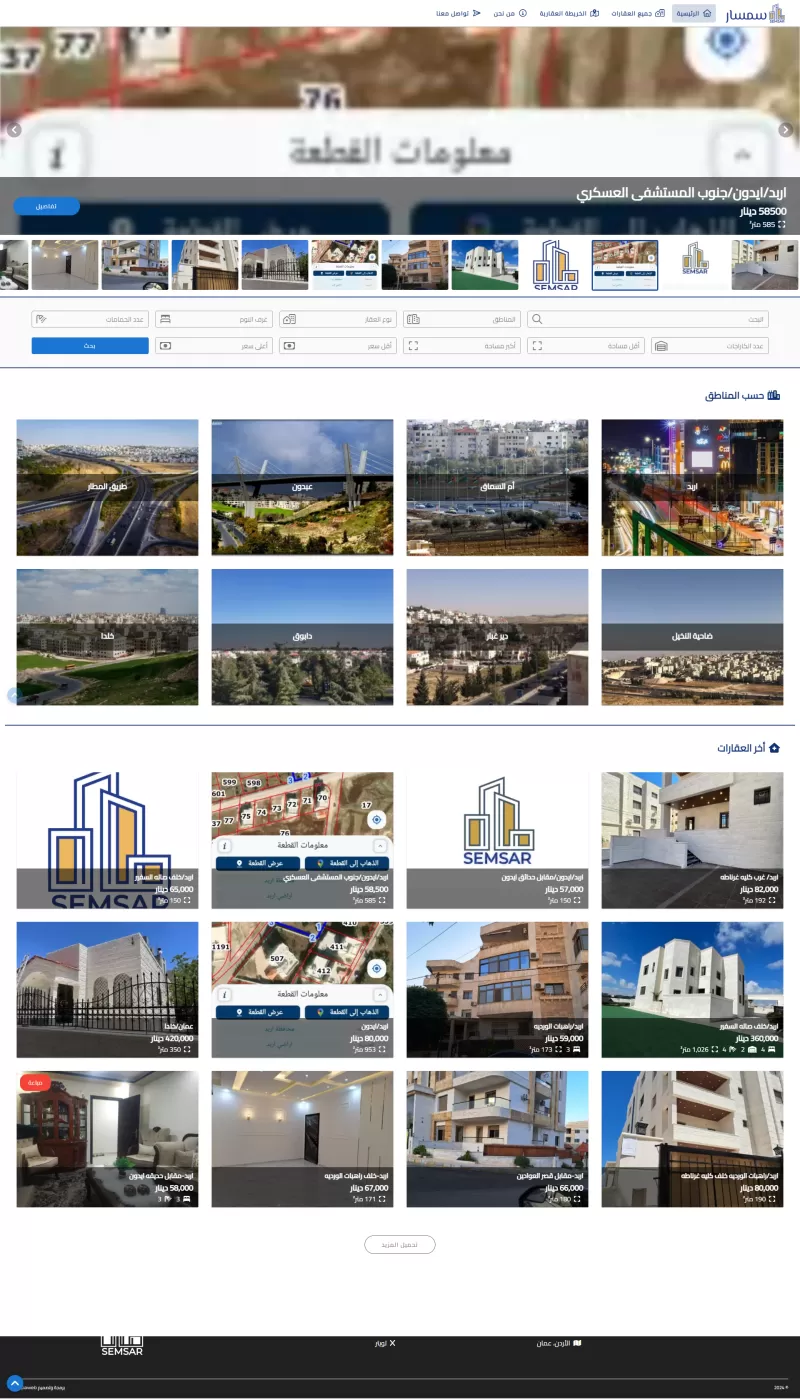Image resolution: width=800 pixels, height=1400 pixels.
Task: Click the أقل سعر minimum price field
Action: 338,346
